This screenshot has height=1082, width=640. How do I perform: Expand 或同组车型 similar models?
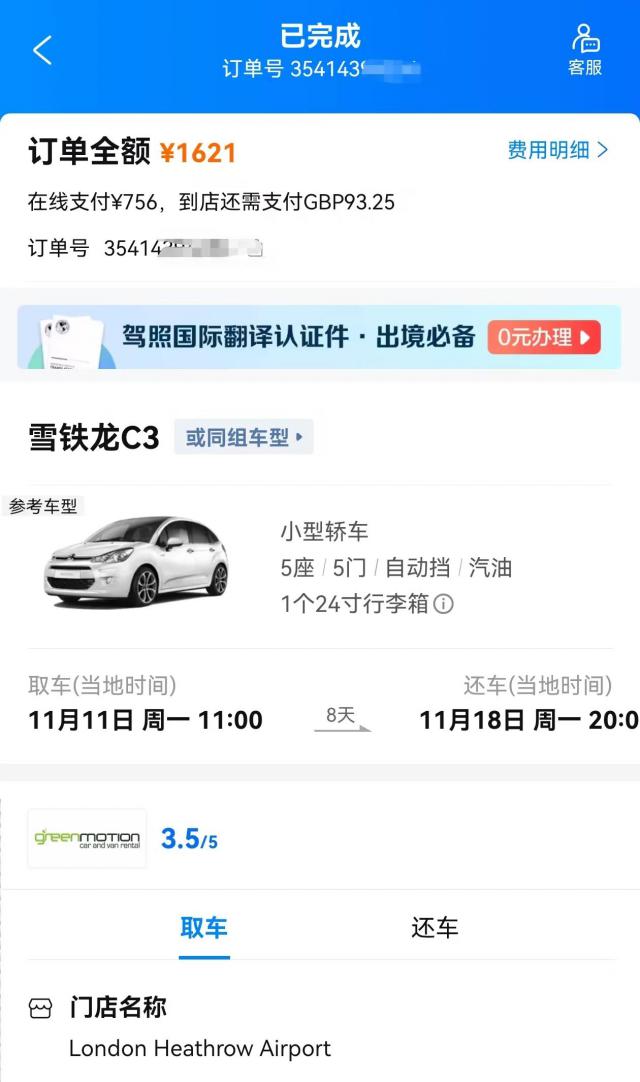point(244,437)
